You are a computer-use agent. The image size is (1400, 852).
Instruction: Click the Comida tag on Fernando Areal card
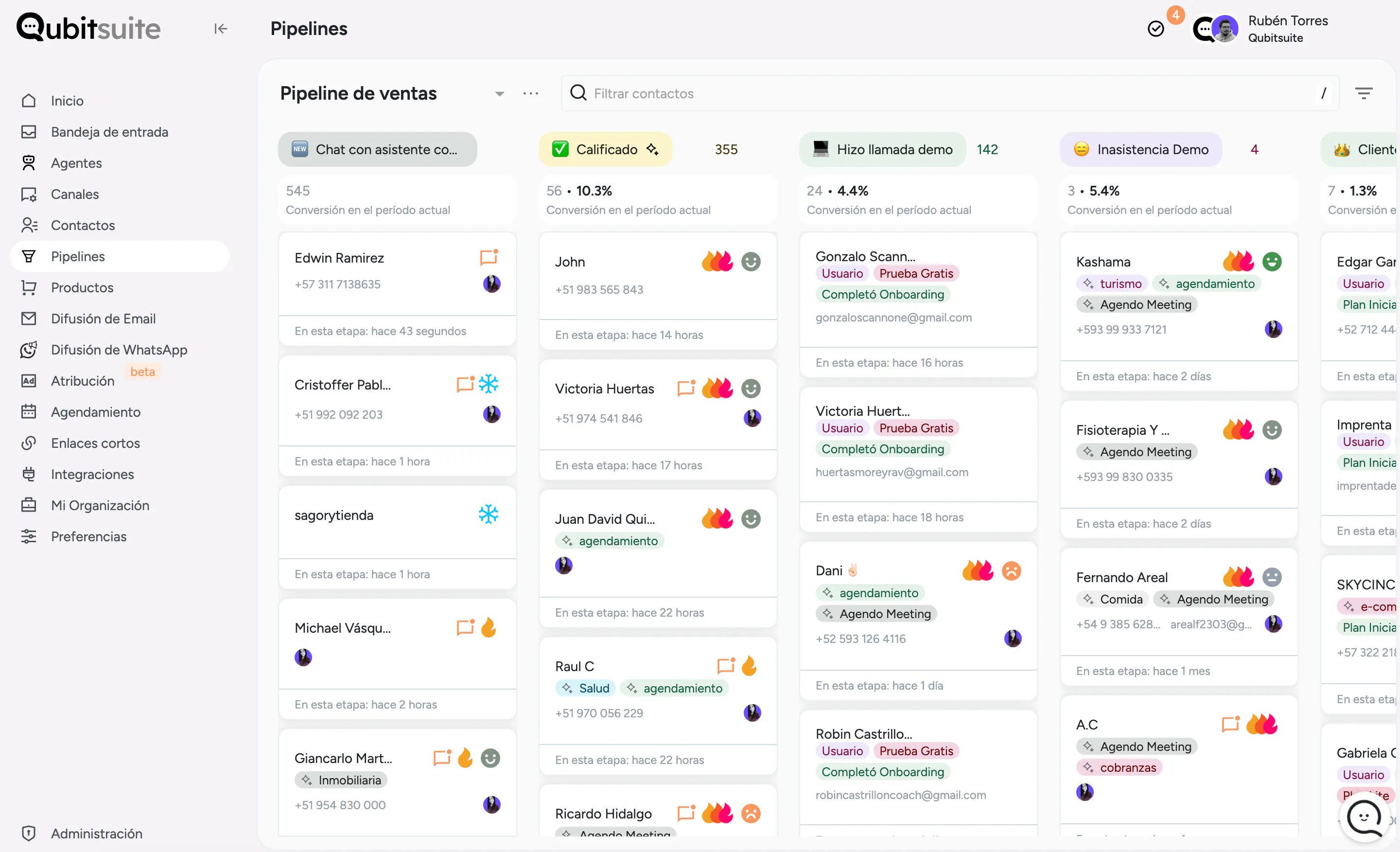(x=1113, y=599)
